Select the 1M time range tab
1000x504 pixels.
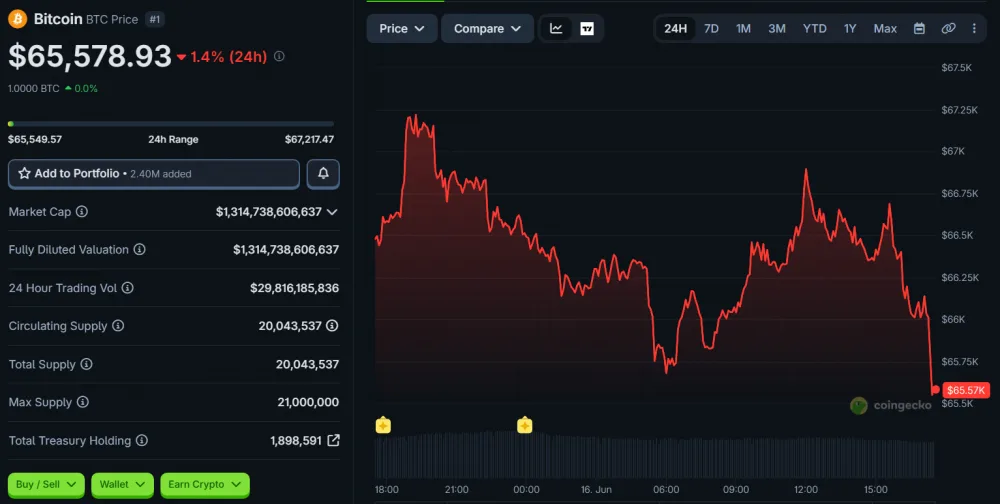pyautogui.click(x=743, y=29)
